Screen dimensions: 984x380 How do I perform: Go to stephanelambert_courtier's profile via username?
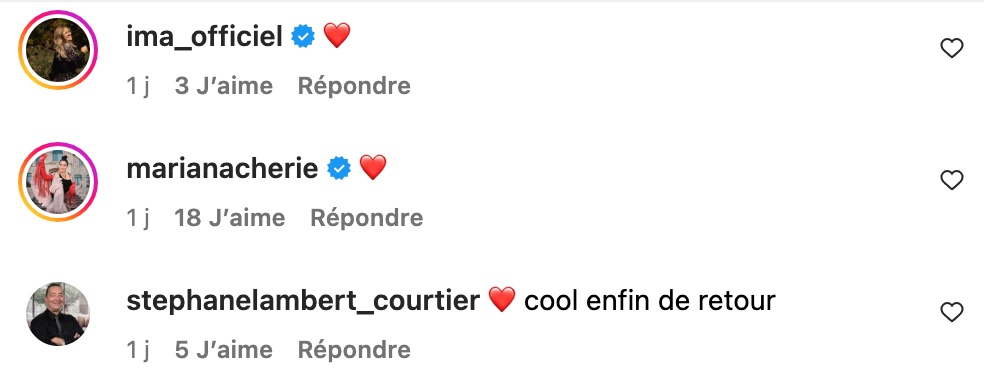pyautogui.click(x=303, y=301)
